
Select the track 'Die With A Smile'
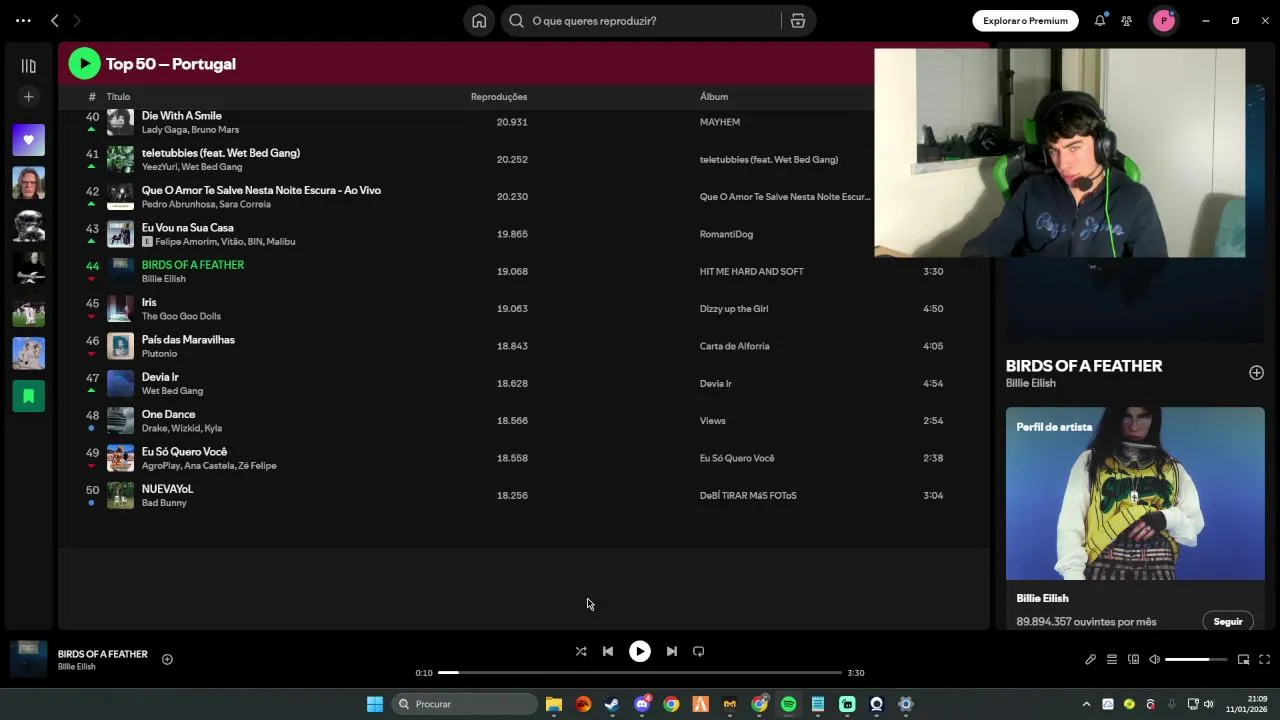click(x=181, y=116)
